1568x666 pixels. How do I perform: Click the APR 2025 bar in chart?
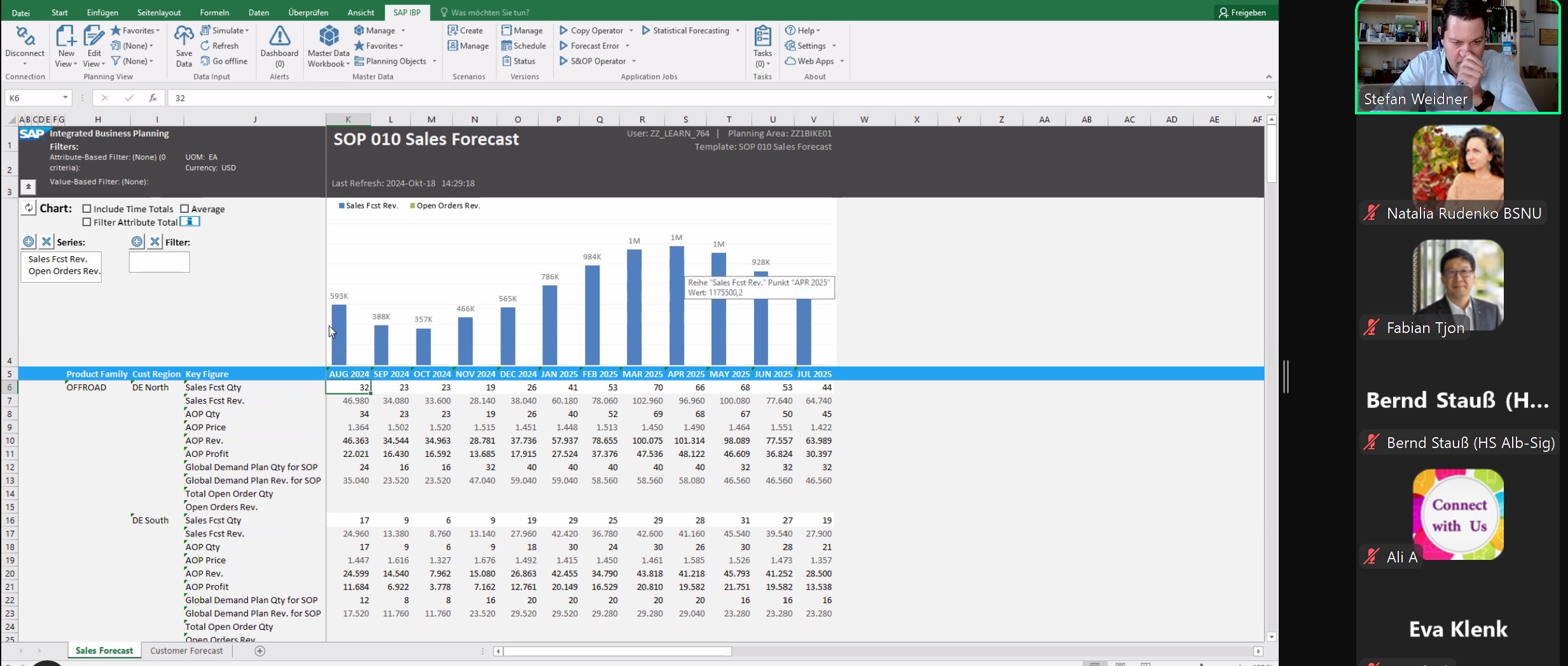tap(677, 305)
